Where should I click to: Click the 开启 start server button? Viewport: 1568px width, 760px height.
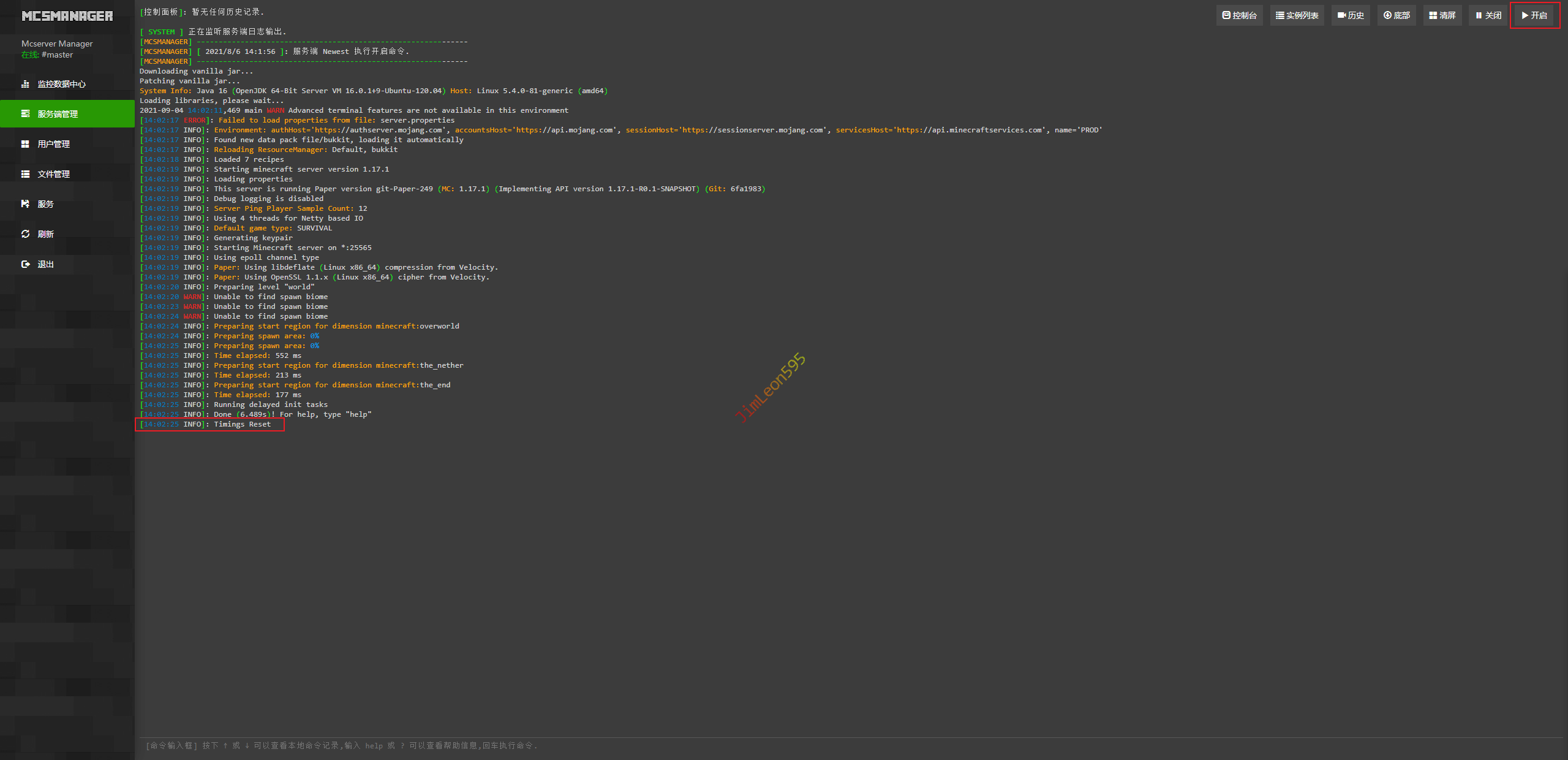[1534, 15]
